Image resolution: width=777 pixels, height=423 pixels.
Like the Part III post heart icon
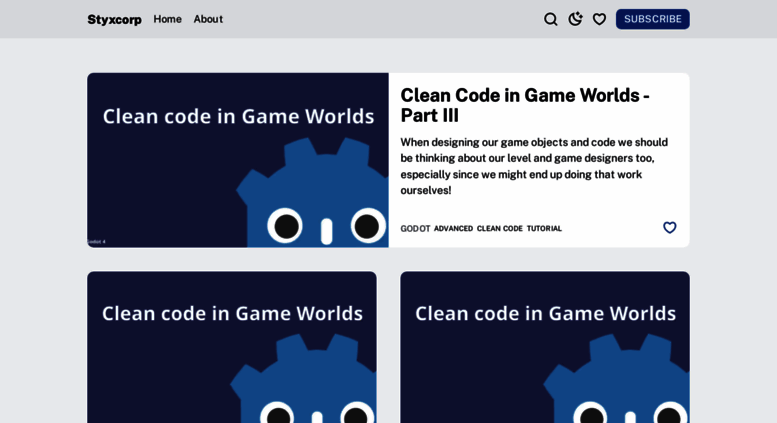669,227
